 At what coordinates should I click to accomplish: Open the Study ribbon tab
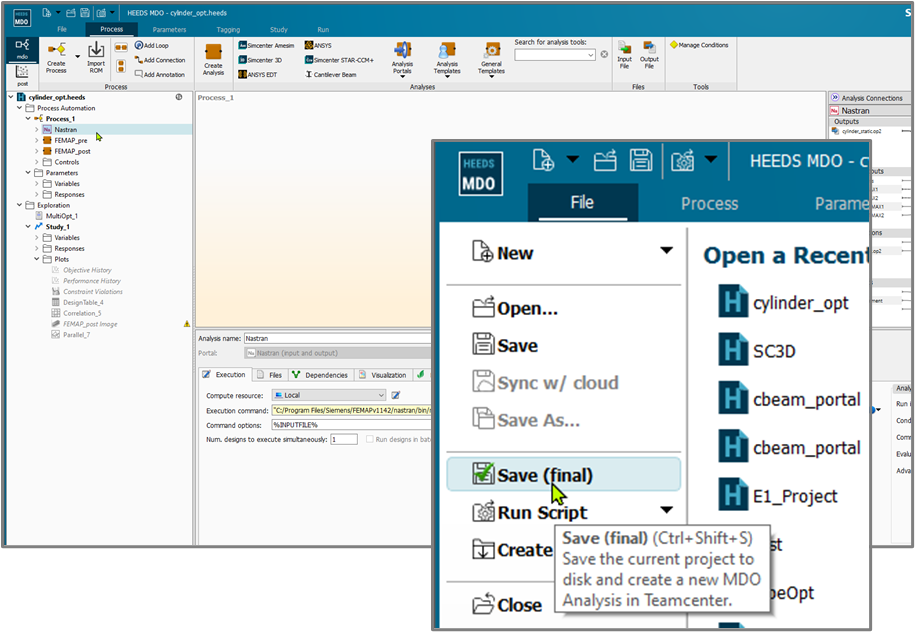click(278, 30)
